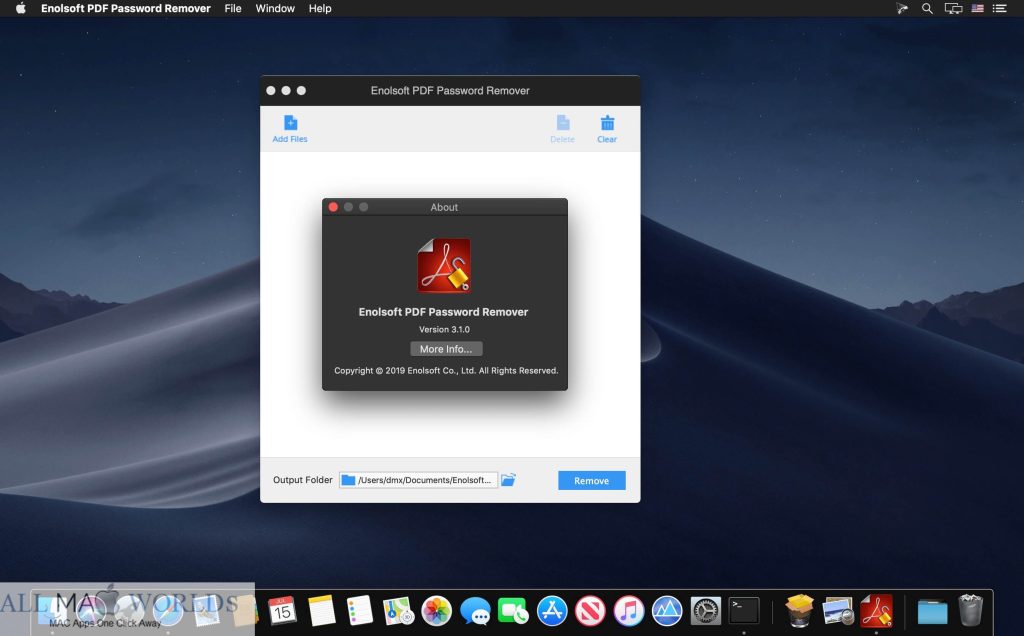Open Maps in the dock
Viewport: 1024px width, 636px height.
pyautogui.click(x=398, y=611)
